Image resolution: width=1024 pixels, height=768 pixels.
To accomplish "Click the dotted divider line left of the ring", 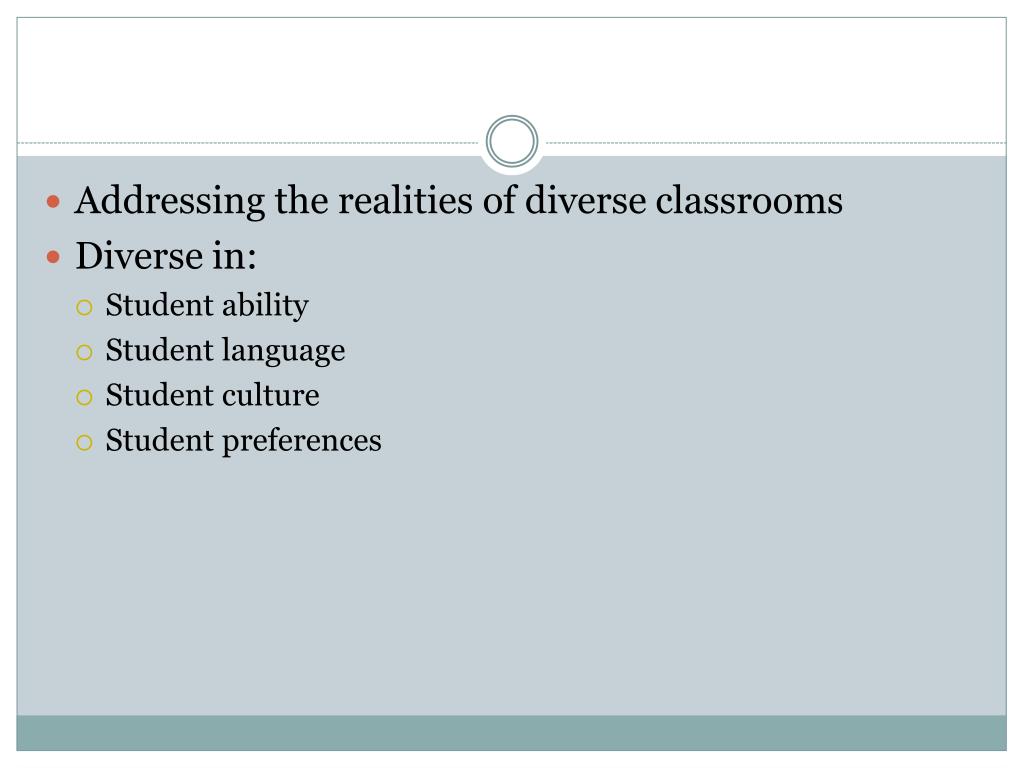I will [248, 142].
